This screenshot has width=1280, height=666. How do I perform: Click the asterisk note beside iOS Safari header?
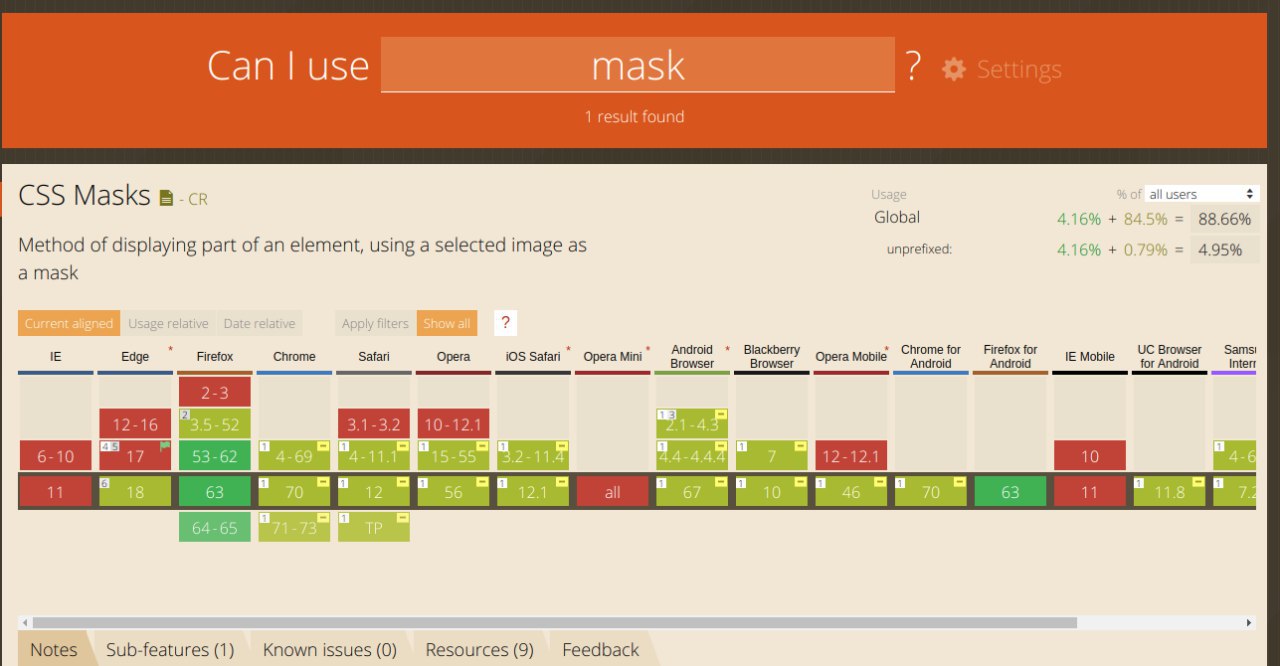point(568,350)
